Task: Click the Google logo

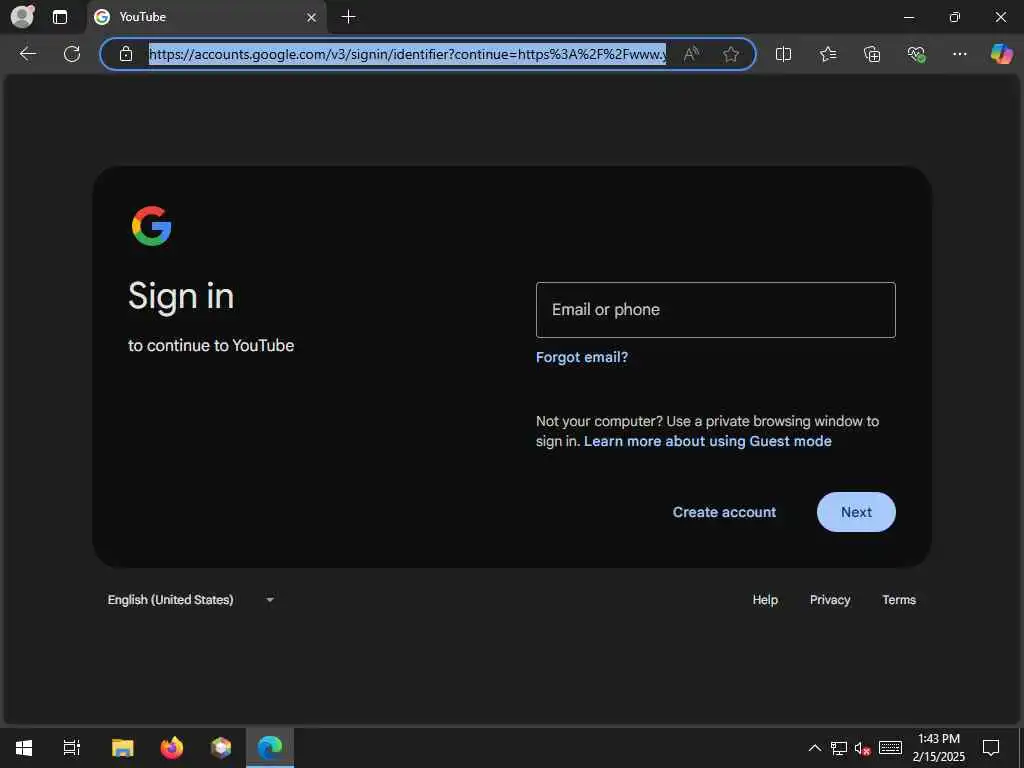Action: [x=152, y=226]
